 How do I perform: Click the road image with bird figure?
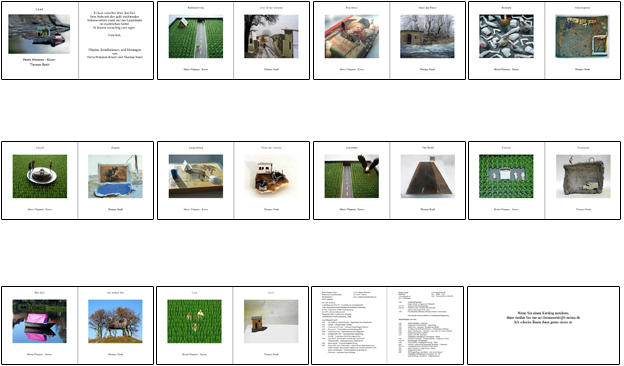352,176
